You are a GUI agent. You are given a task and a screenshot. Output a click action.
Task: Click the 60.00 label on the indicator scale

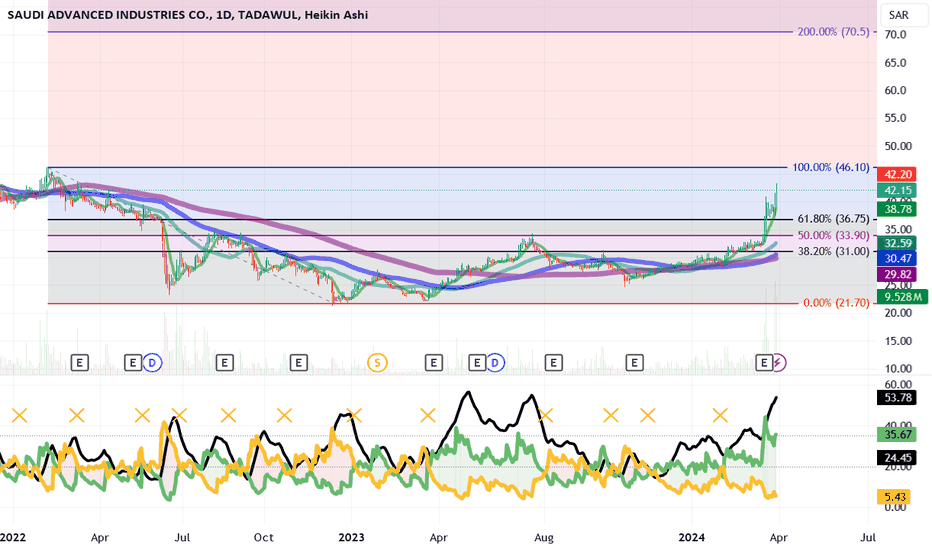pyautogui.click(x=898, y=384)
